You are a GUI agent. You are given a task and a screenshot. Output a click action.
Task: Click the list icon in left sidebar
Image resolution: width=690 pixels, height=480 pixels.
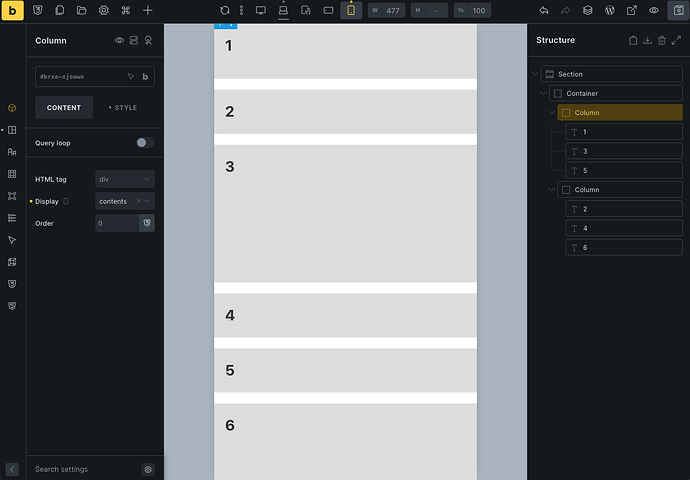tap(12, 218)
